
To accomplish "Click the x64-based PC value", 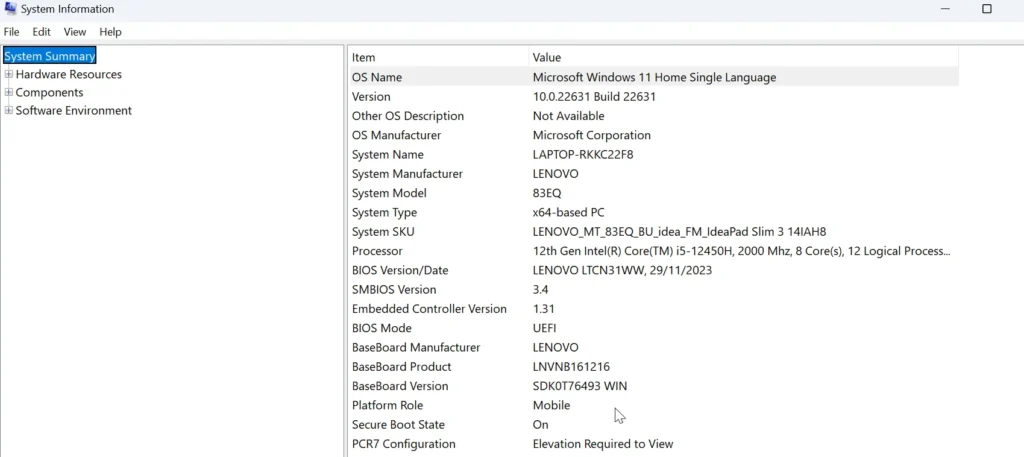I will (568, 212).
